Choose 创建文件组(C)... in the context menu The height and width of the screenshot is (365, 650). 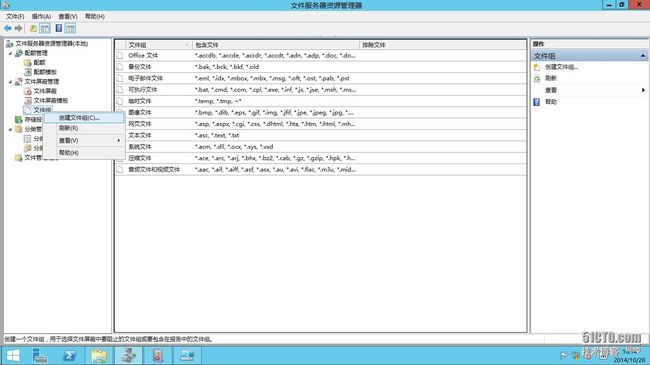click(x=84, y=118)
